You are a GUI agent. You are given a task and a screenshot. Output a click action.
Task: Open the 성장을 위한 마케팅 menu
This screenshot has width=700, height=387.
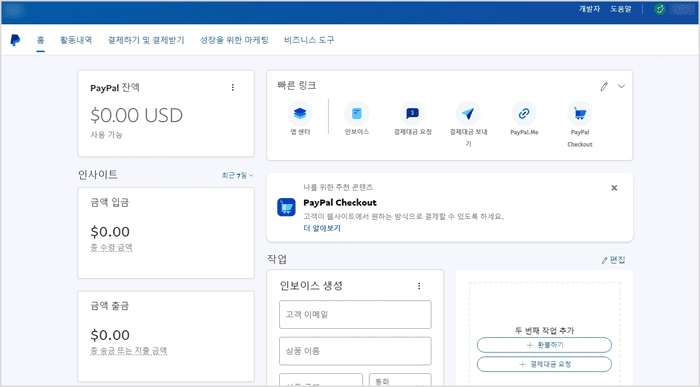coord(234,40)
